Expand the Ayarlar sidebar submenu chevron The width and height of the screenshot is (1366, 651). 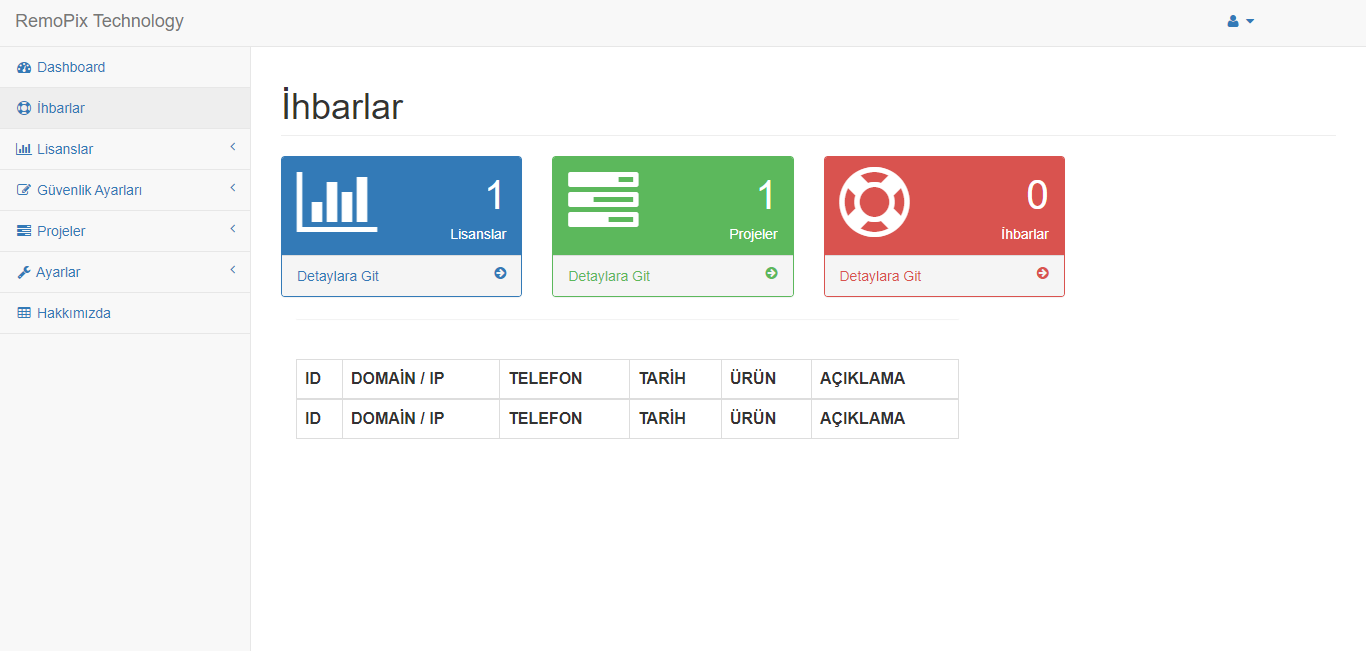232,271
